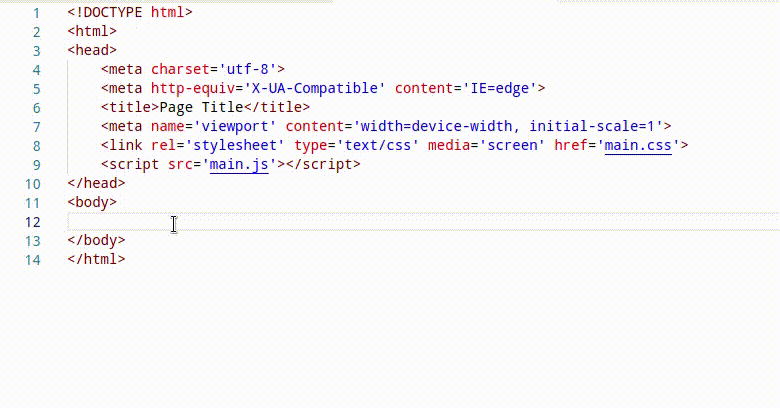This screenshot has height=408, width=780.
Task: Click line number 12 in gutter
Action: [x=33, y=222]
